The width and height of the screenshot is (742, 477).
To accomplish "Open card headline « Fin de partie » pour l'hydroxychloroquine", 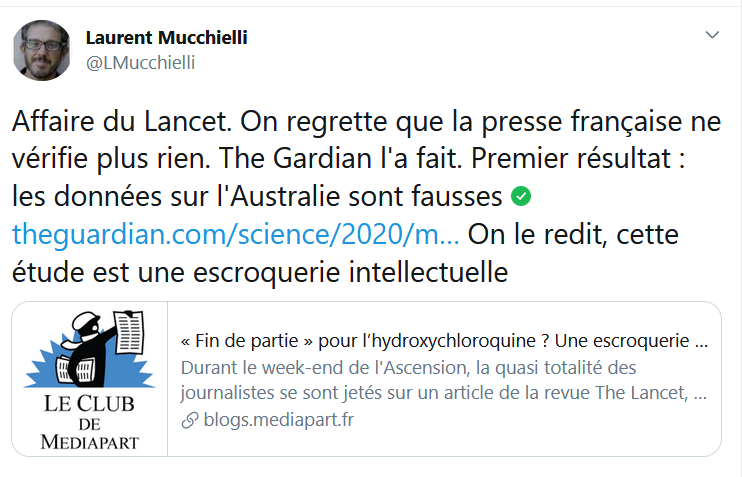I will click(444, 341).
